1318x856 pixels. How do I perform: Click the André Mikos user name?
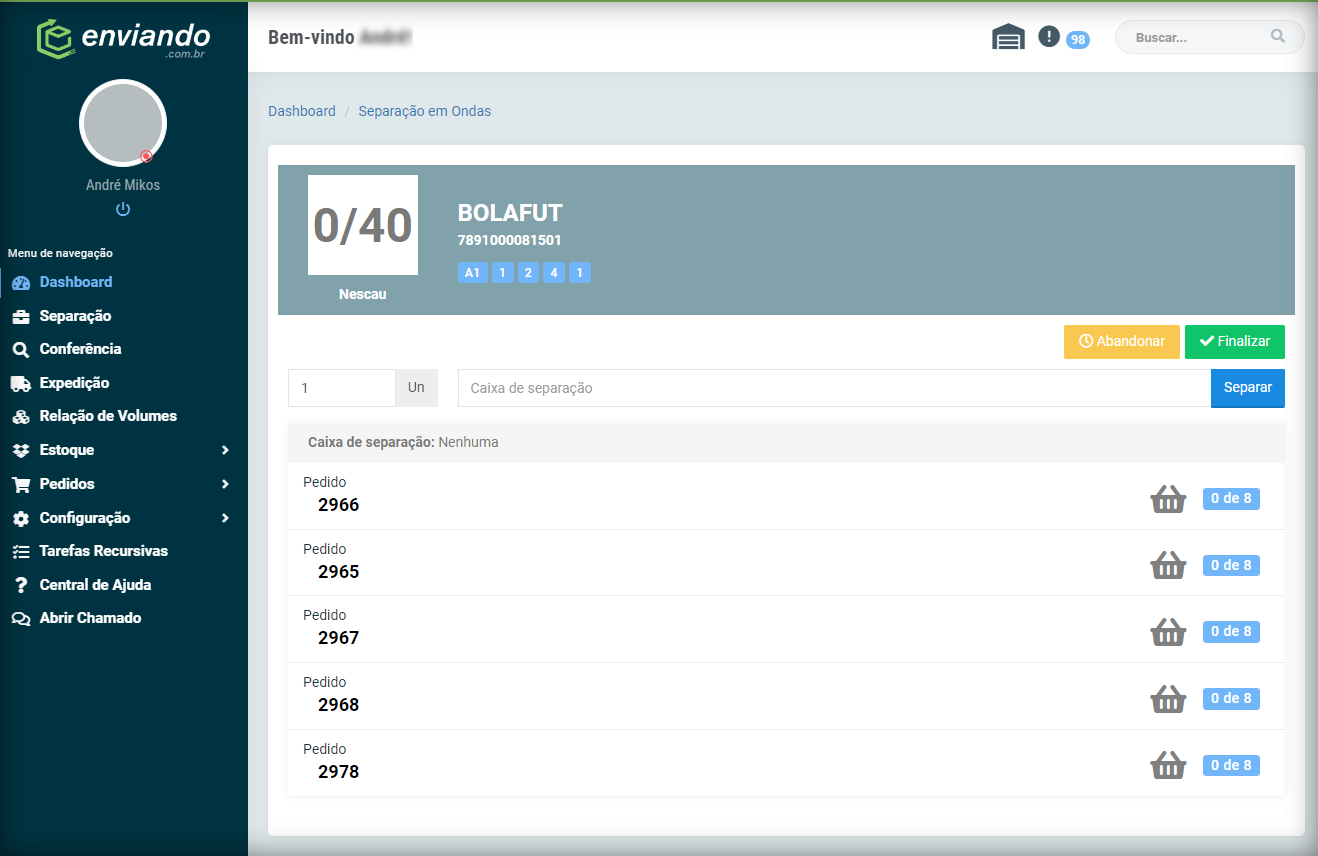(x=123, y=185)
